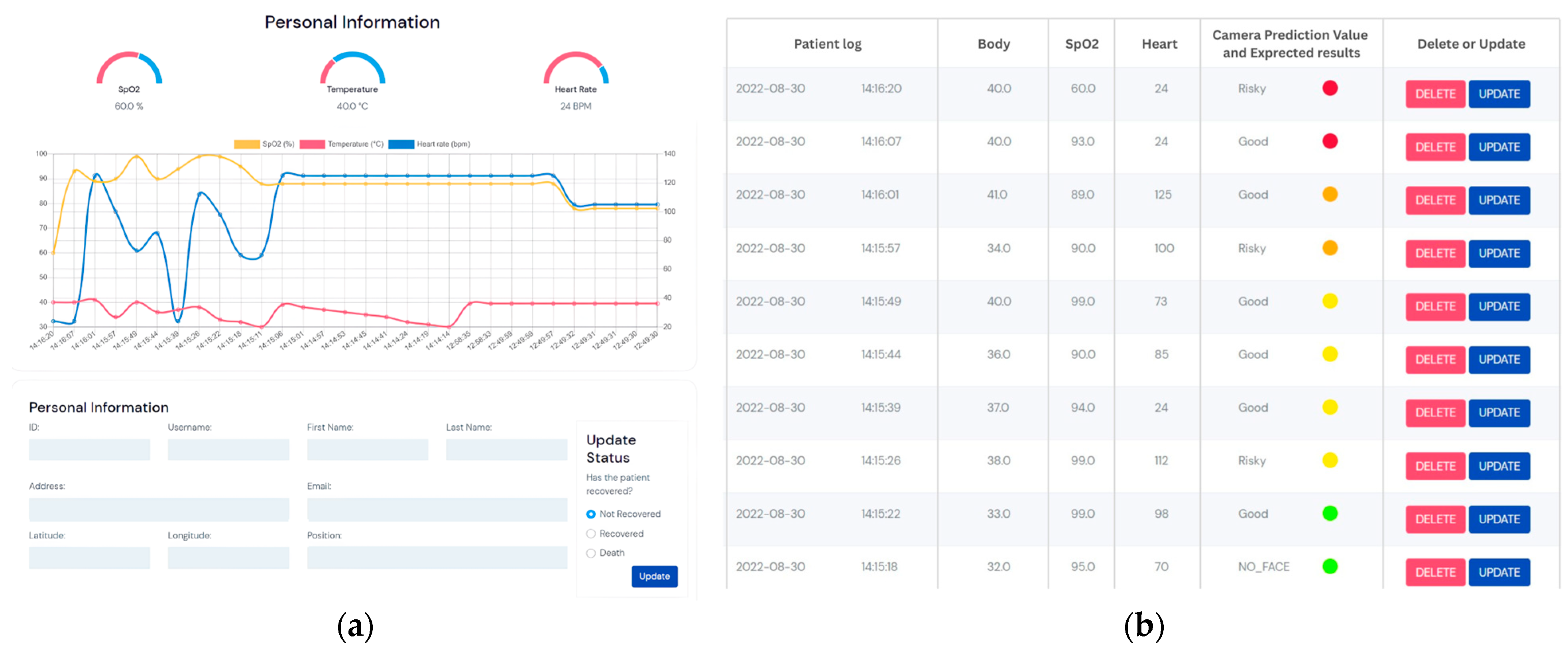Toggle Heart rate (bpm) legend series
The width and height of the screenshot is (1568, 654).
(x=401, y=144)
